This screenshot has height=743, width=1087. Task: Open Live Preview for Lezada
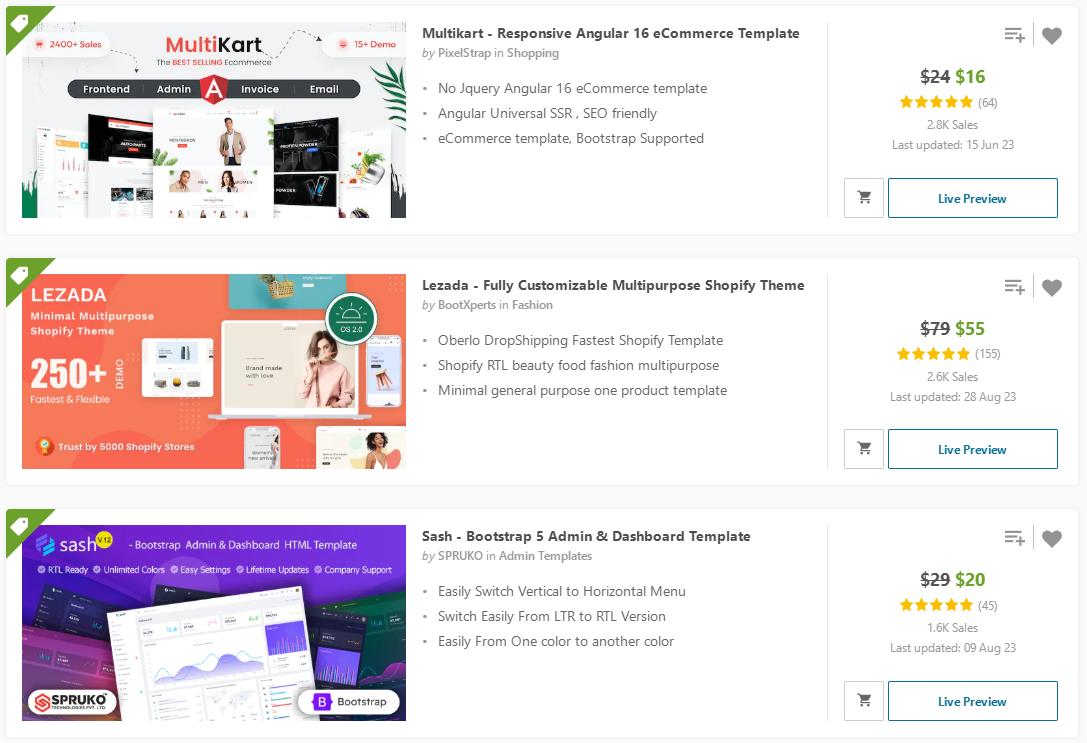coord(973,449)
